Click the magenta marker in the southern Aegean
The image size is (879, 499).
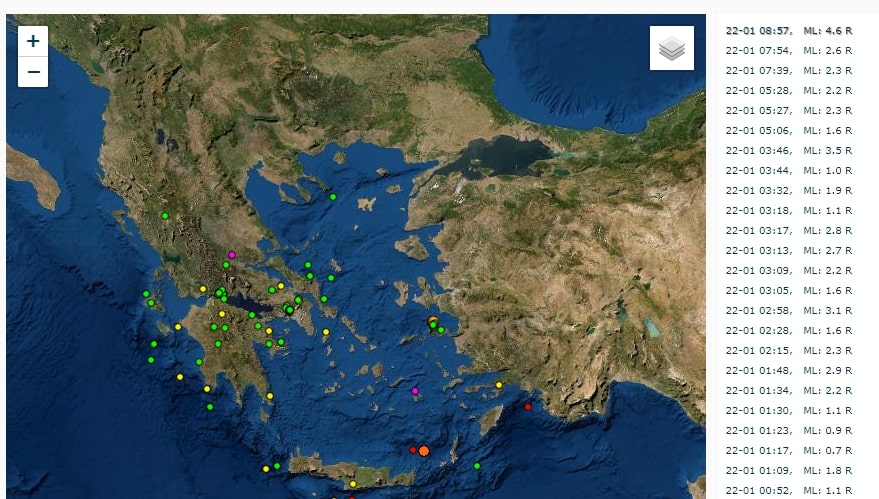click(x=415, y=391)
